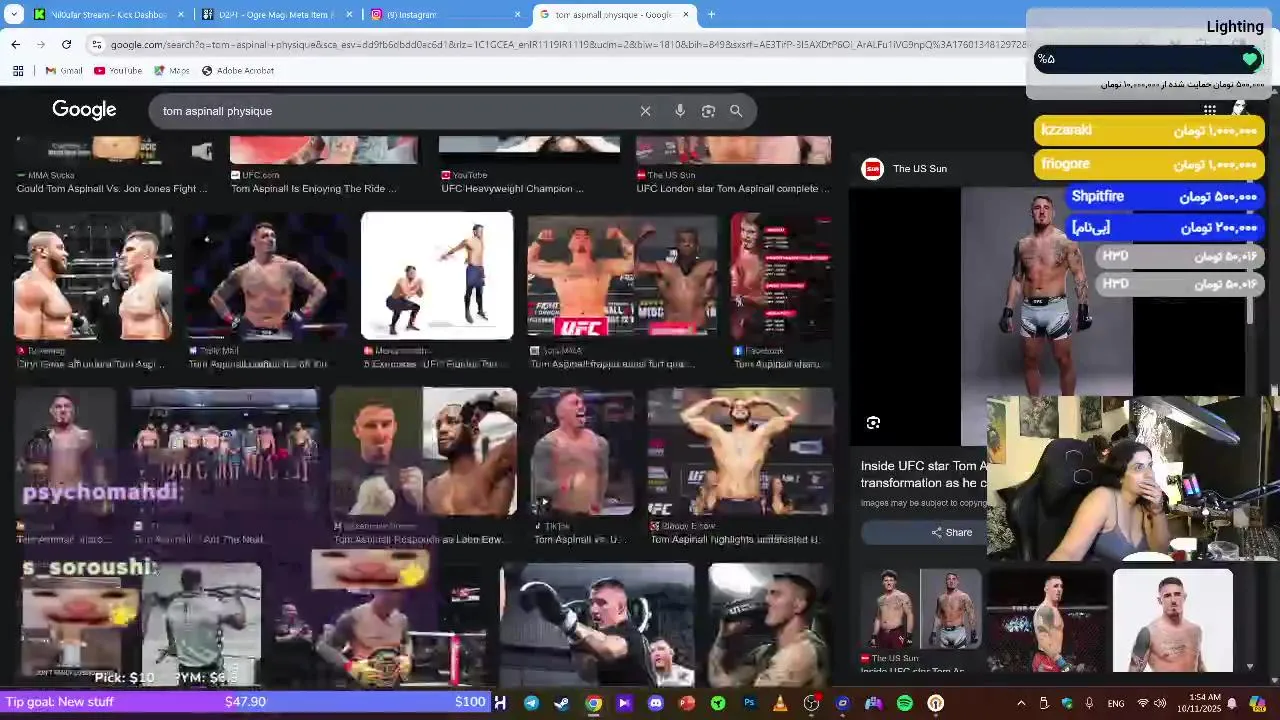The height and width of the screenshot is (720, 1280).
Task: Close the Kick Dashboard tab
Action: (x=181, y=14)
